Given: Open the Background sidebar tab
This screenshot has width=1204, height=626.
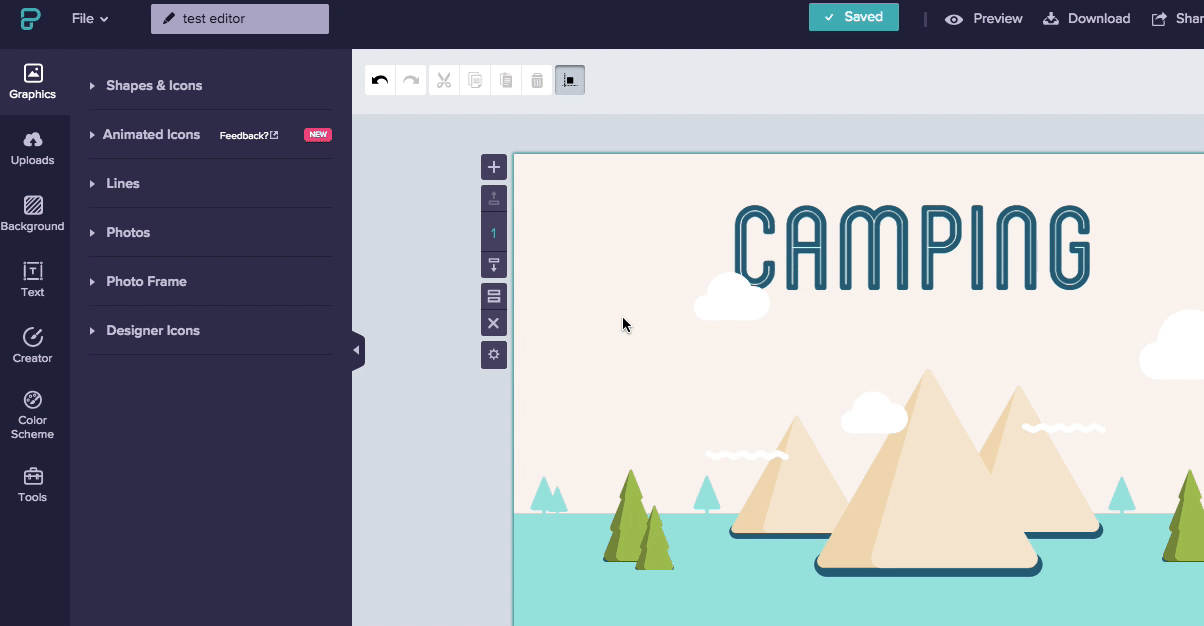Looking at the screenshot, I should [33, 214].
